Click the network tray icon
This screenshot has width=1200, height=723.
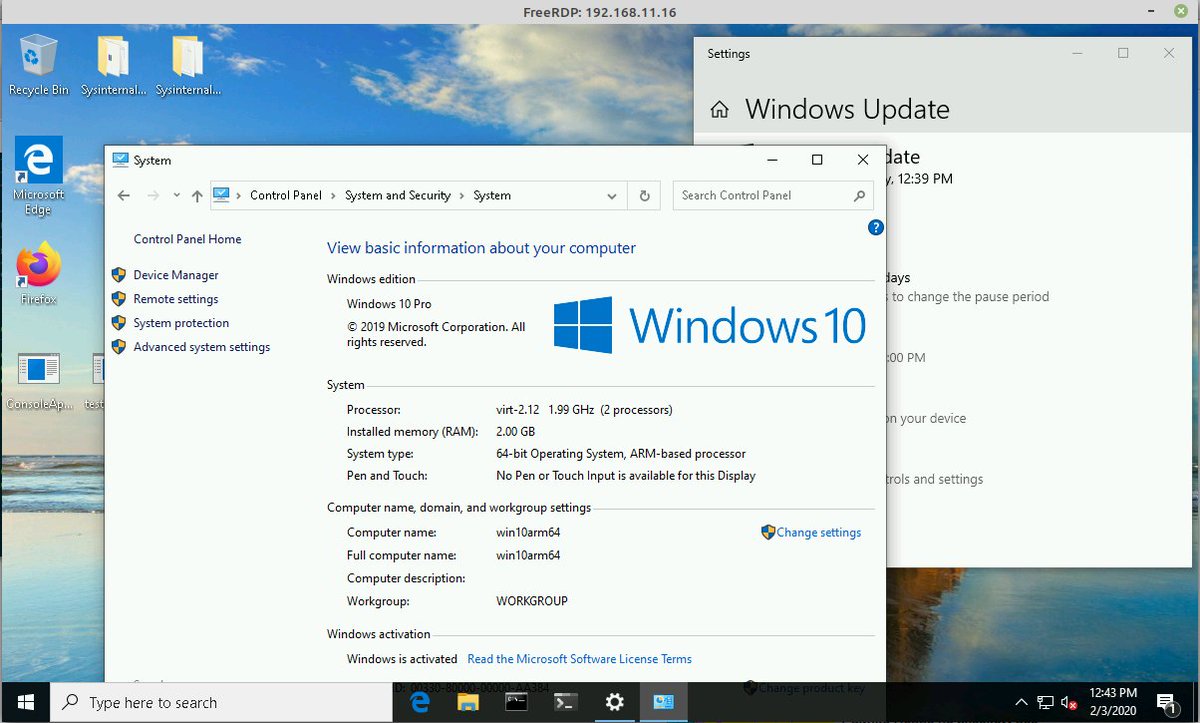pyautogui.click(x=1045, y=702)
